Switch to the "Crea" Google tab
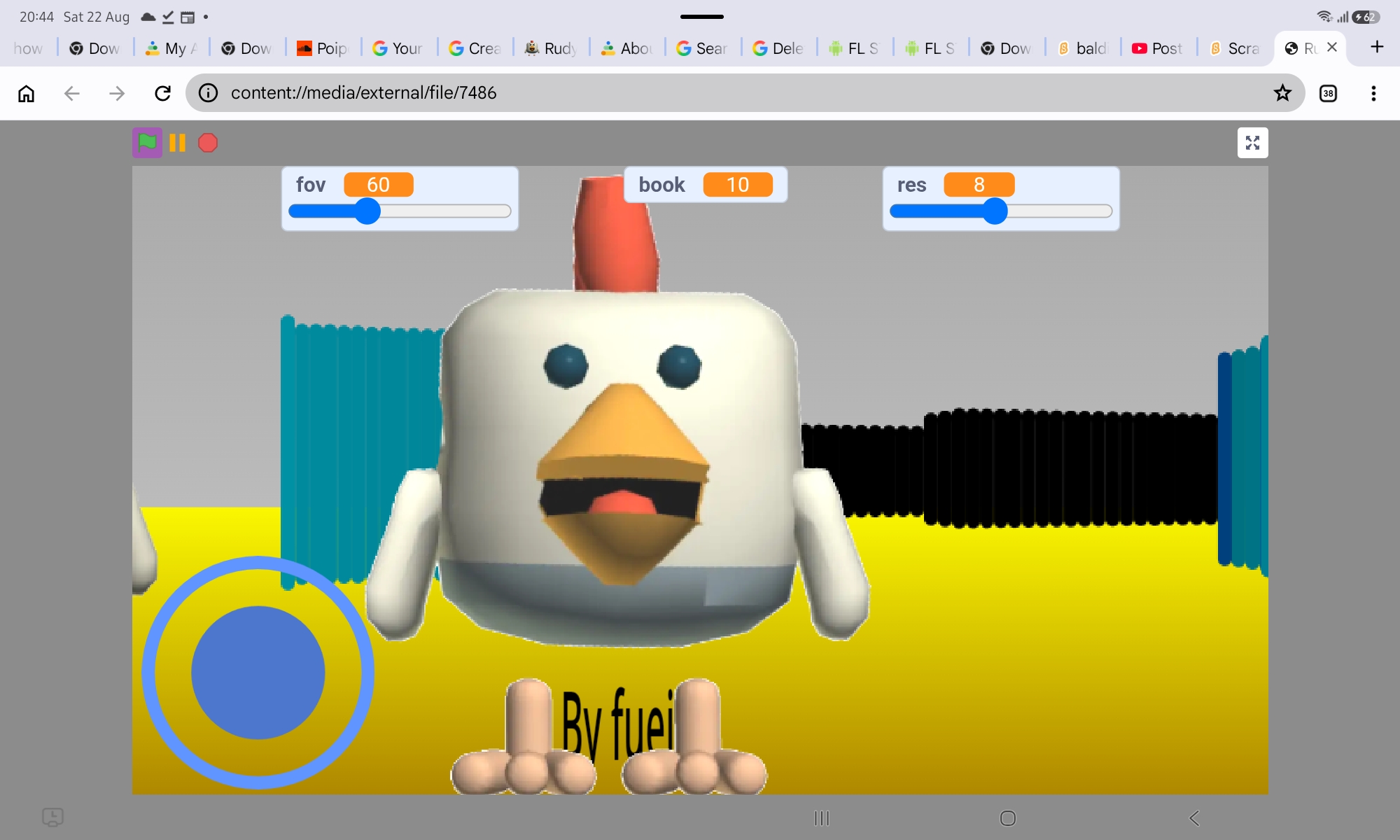Image resolution: width=1400 pixels, height=840 pixels. coord(475,48)
